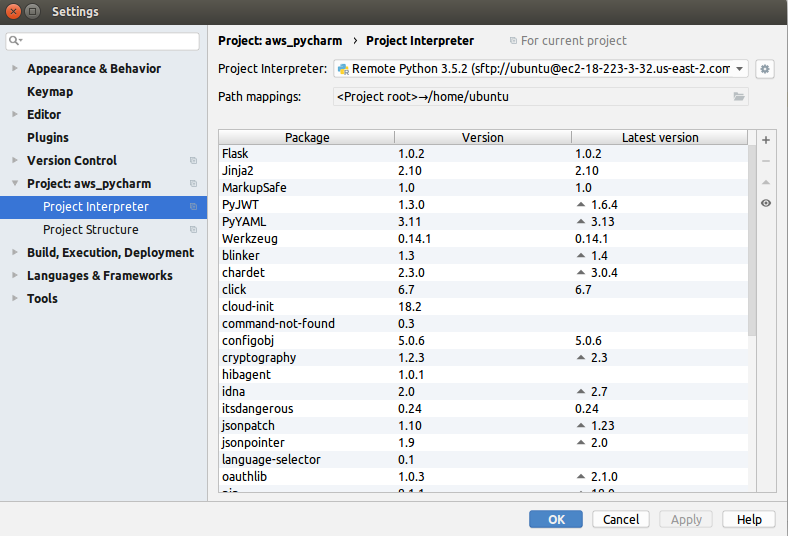Expand the Tools section
This screenshot has width=788, height=536.
(x=15, y=298)
